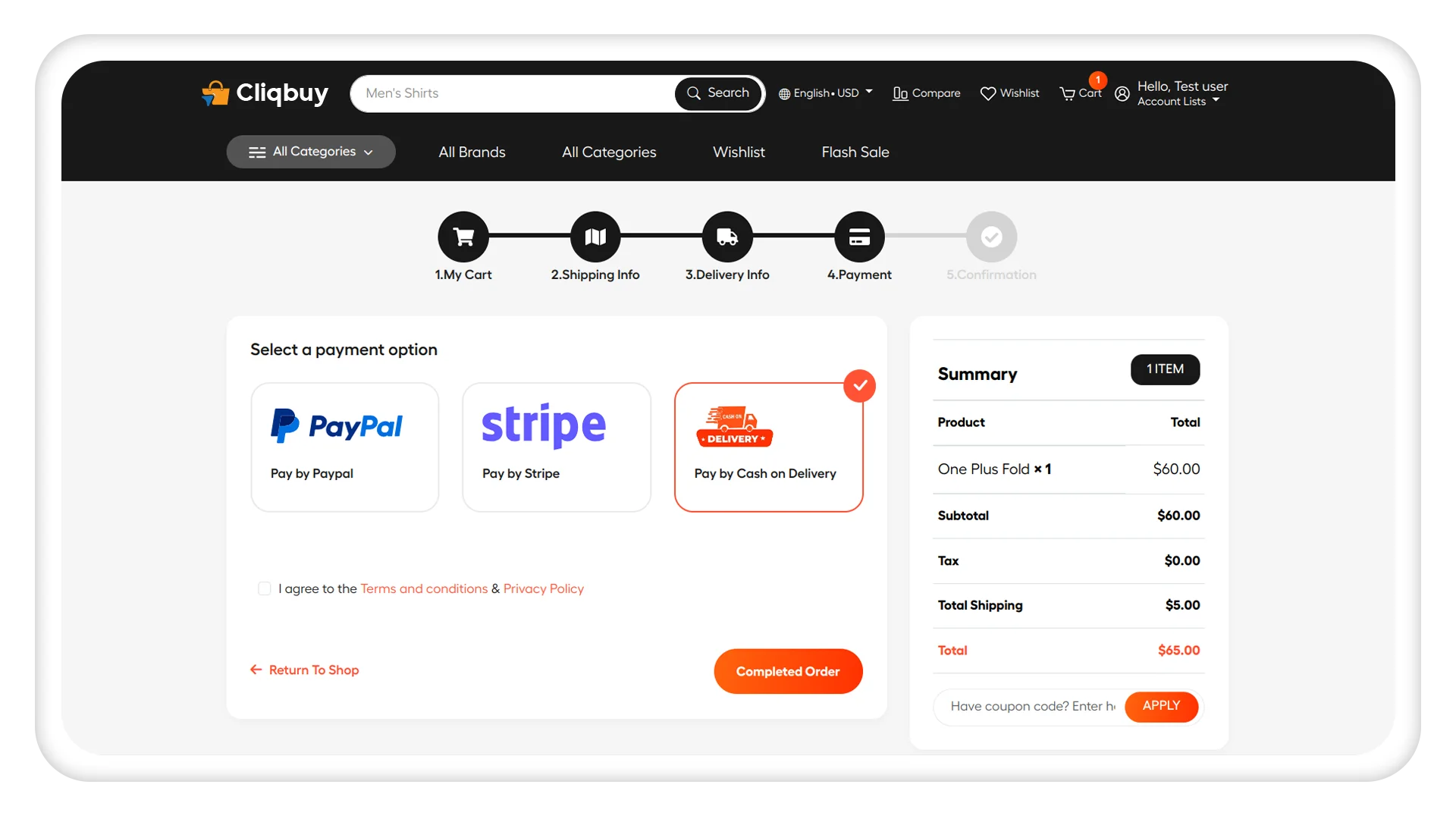
Task: Open the Flash Sale menu item
Action: 855,151
